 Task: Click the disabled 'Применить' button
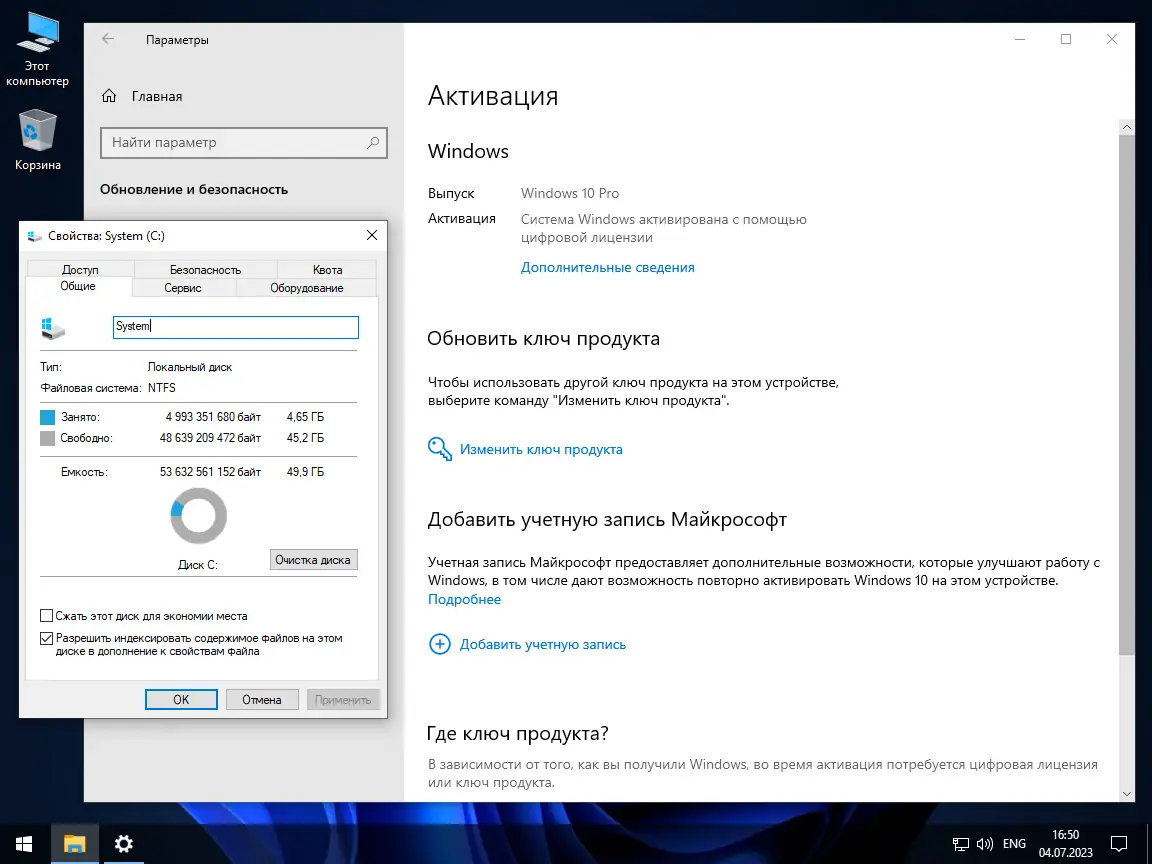[x=343, y=699]
